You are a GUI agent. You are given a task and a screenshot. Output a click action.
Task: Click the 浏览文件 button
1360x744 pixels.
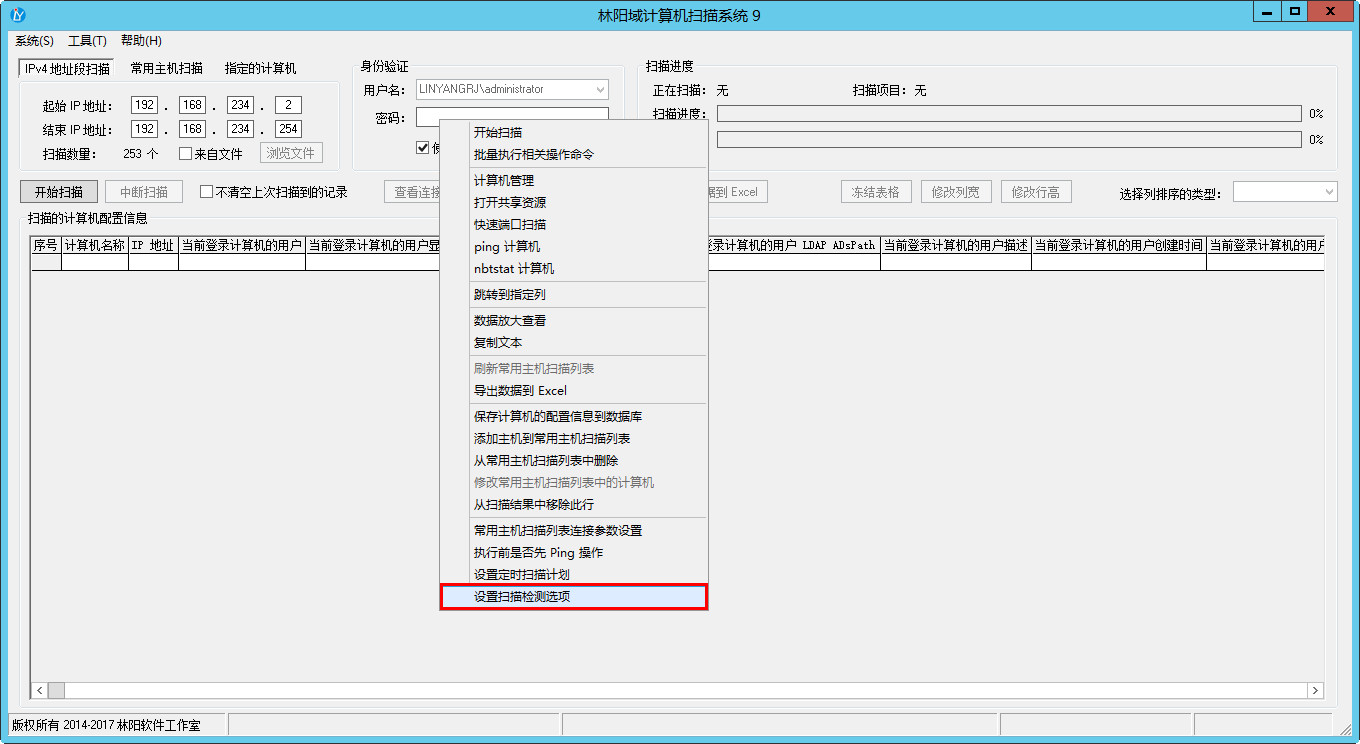pyautogui.click(x=291, y=153)
